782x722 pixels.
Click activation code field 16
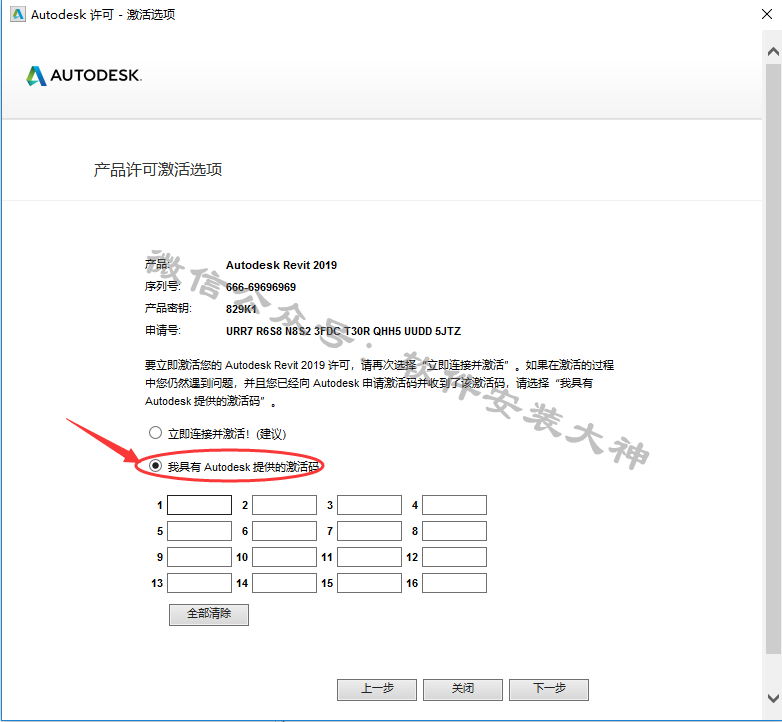click(x=454, y=583)
